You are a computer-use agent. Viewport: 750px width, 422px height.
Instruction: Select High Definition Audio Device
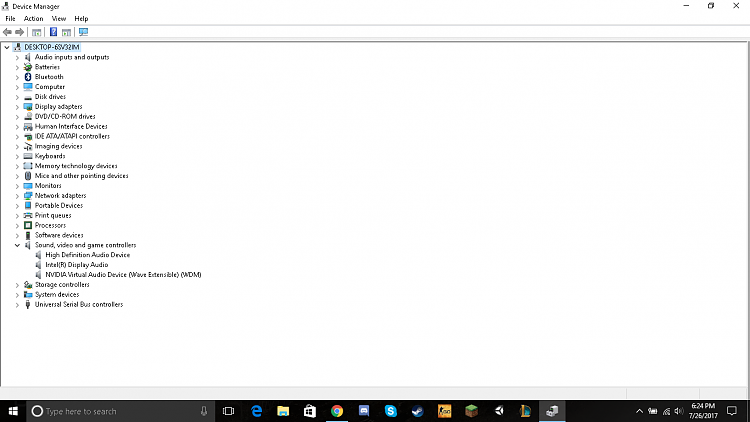(x=87, y=255)
